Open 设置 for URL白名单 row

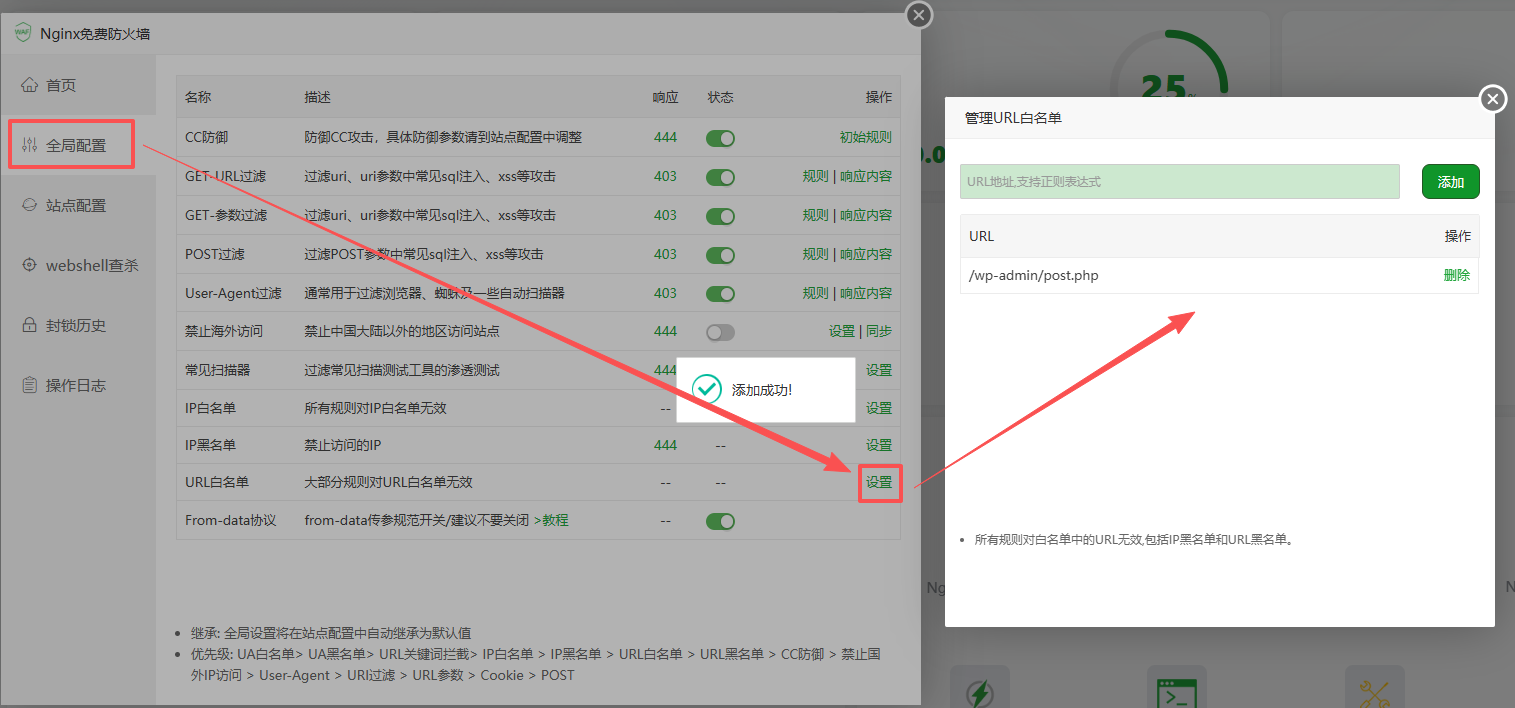(x=879, y=482)
